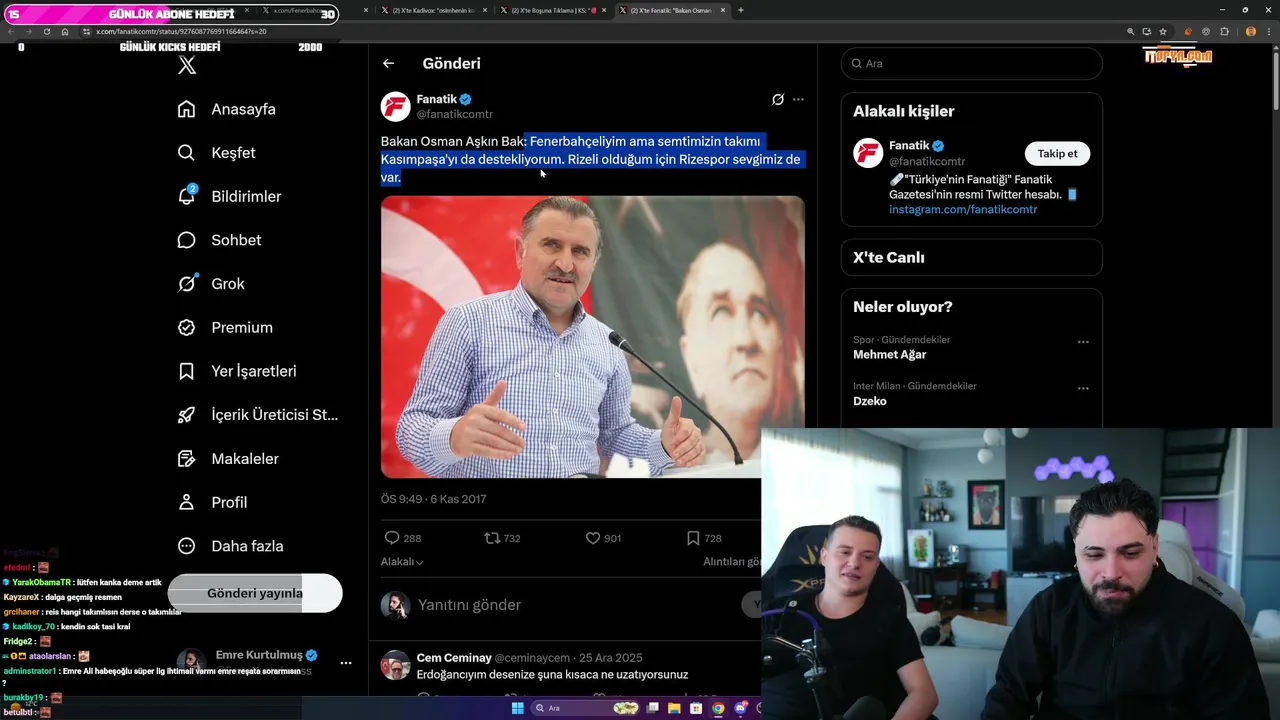Screen dimensions: 1280x720
Task: Click the Sohbet speech bubble icon
Action: 186,240
